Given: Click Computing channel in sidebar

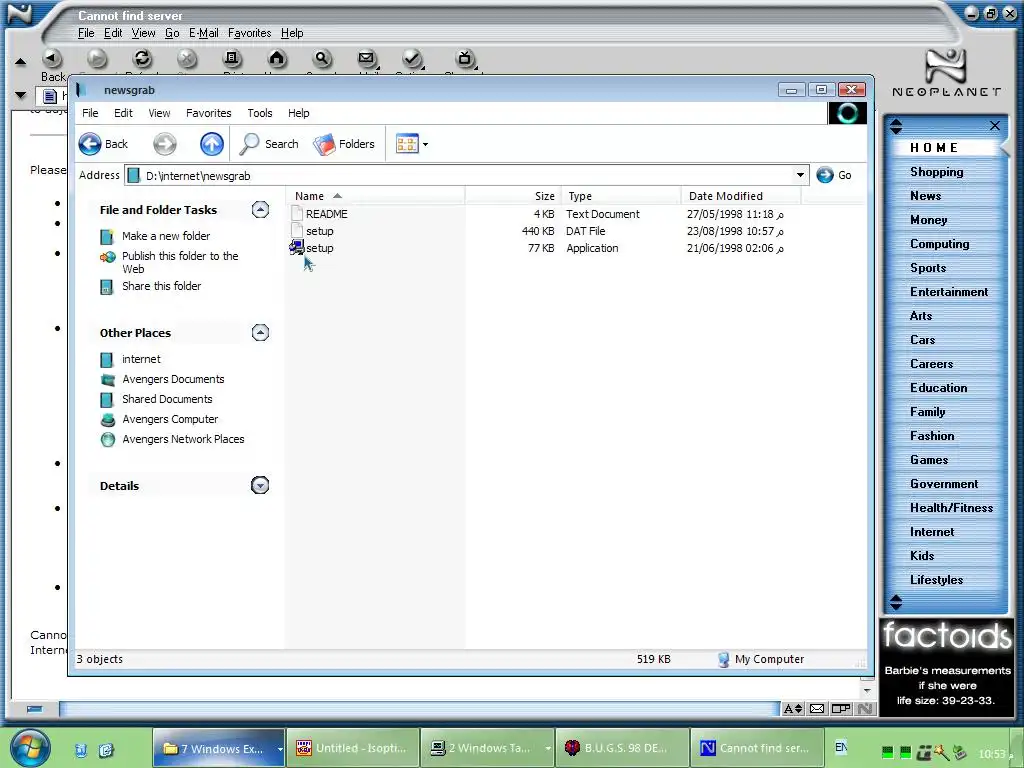Looking at the screenshot, I should click(939, 244).
